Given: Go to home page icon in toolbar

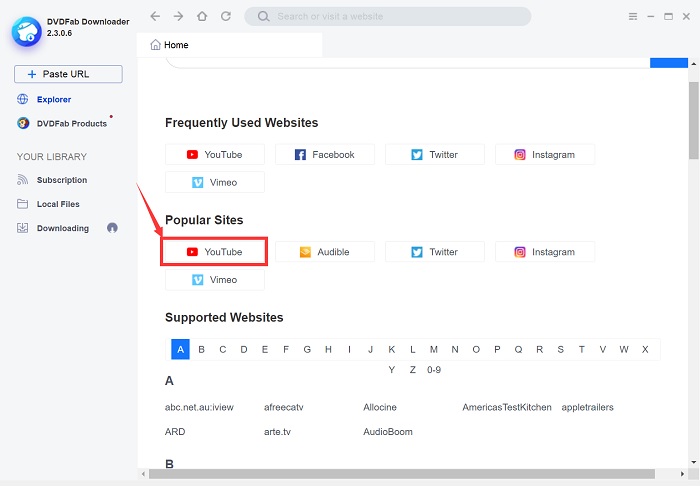Looking at the screenshot, I should pyautogui.click(x=202, y=17).
